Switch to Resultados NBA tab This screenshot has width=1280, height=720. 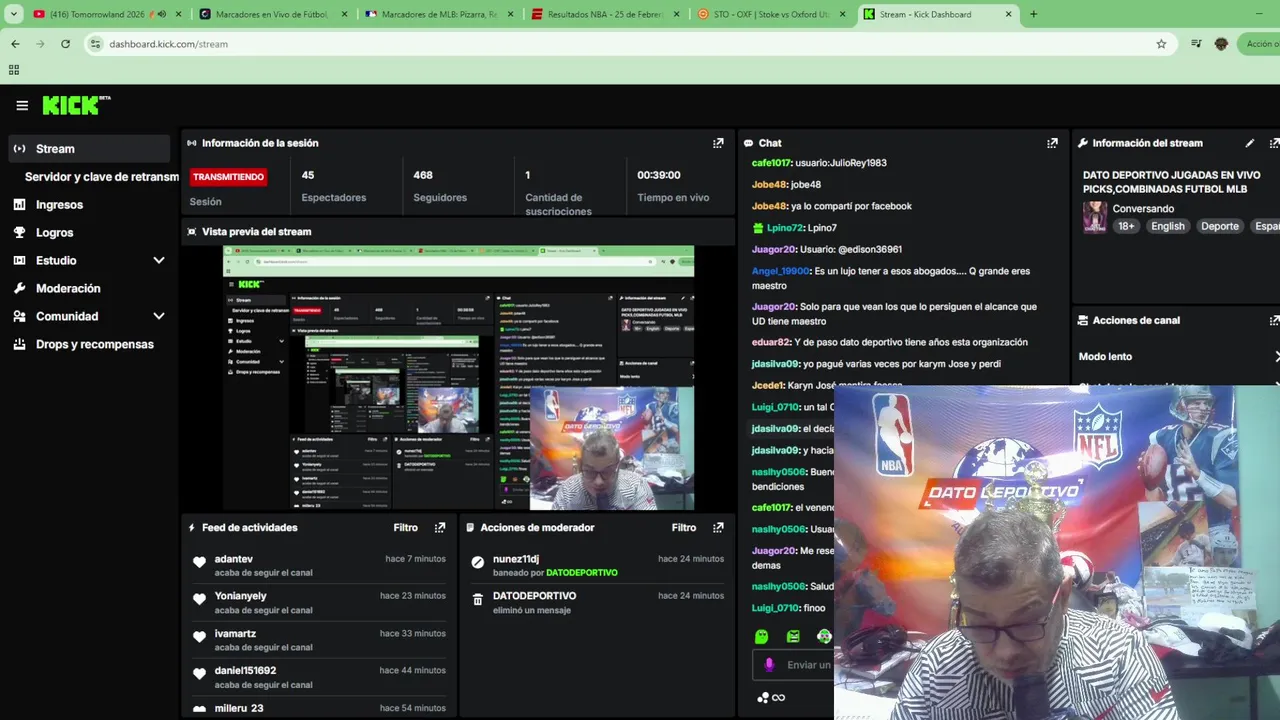click(606, 14)
